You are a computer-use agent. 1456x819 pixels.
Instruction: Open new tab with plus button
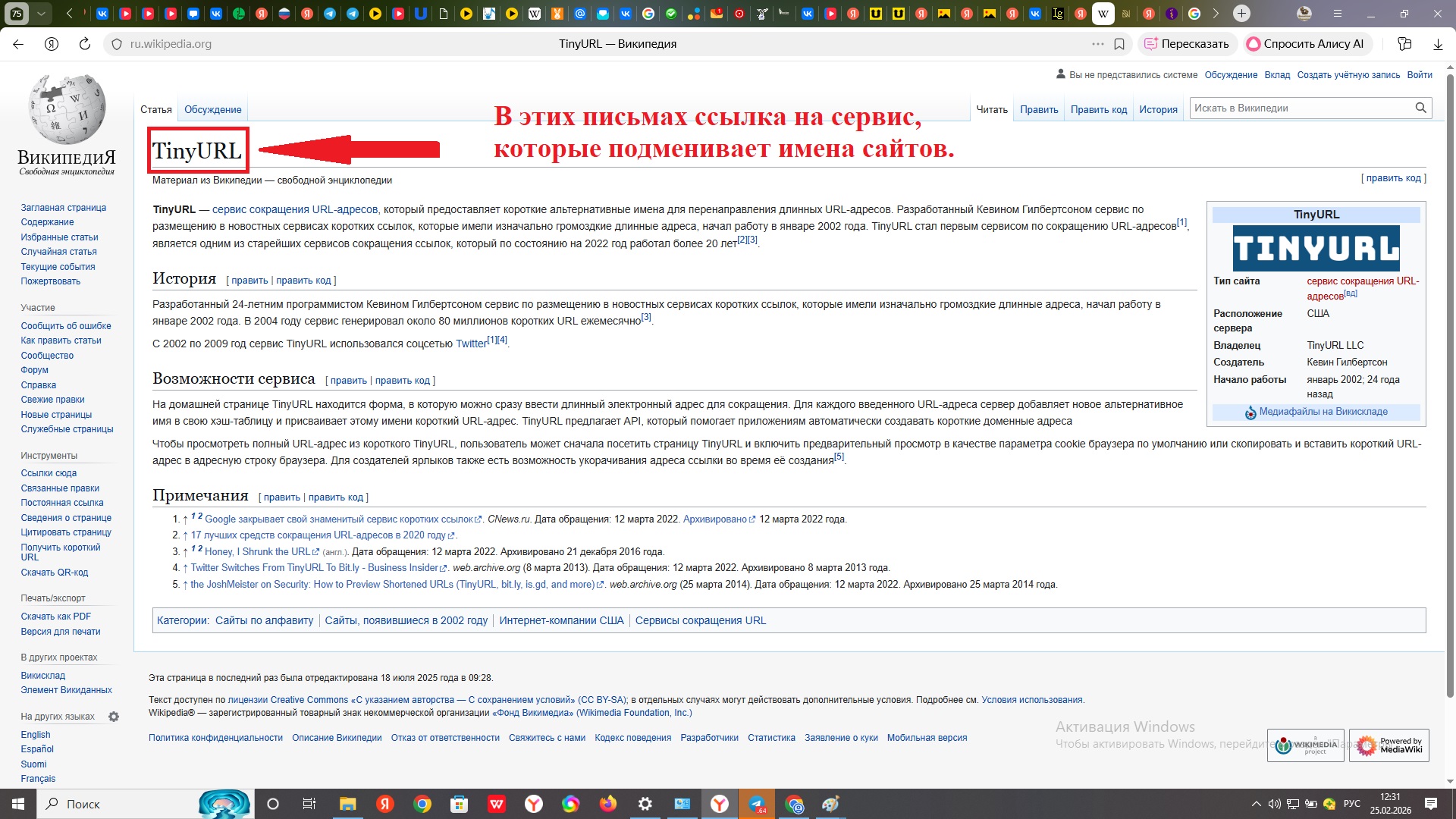coord(1241,13)
